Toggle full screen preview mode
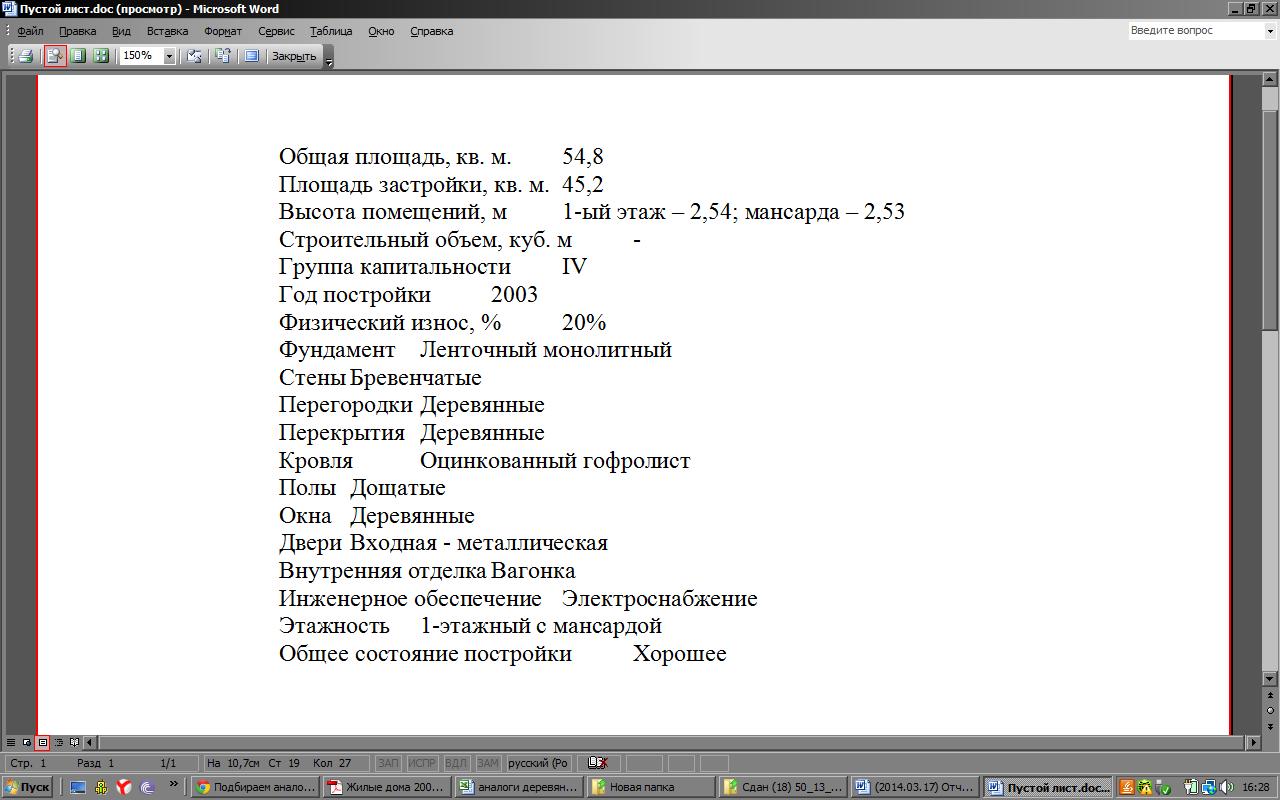The image size is (1280, 800). pyautogui.click(x=251, y=56)
